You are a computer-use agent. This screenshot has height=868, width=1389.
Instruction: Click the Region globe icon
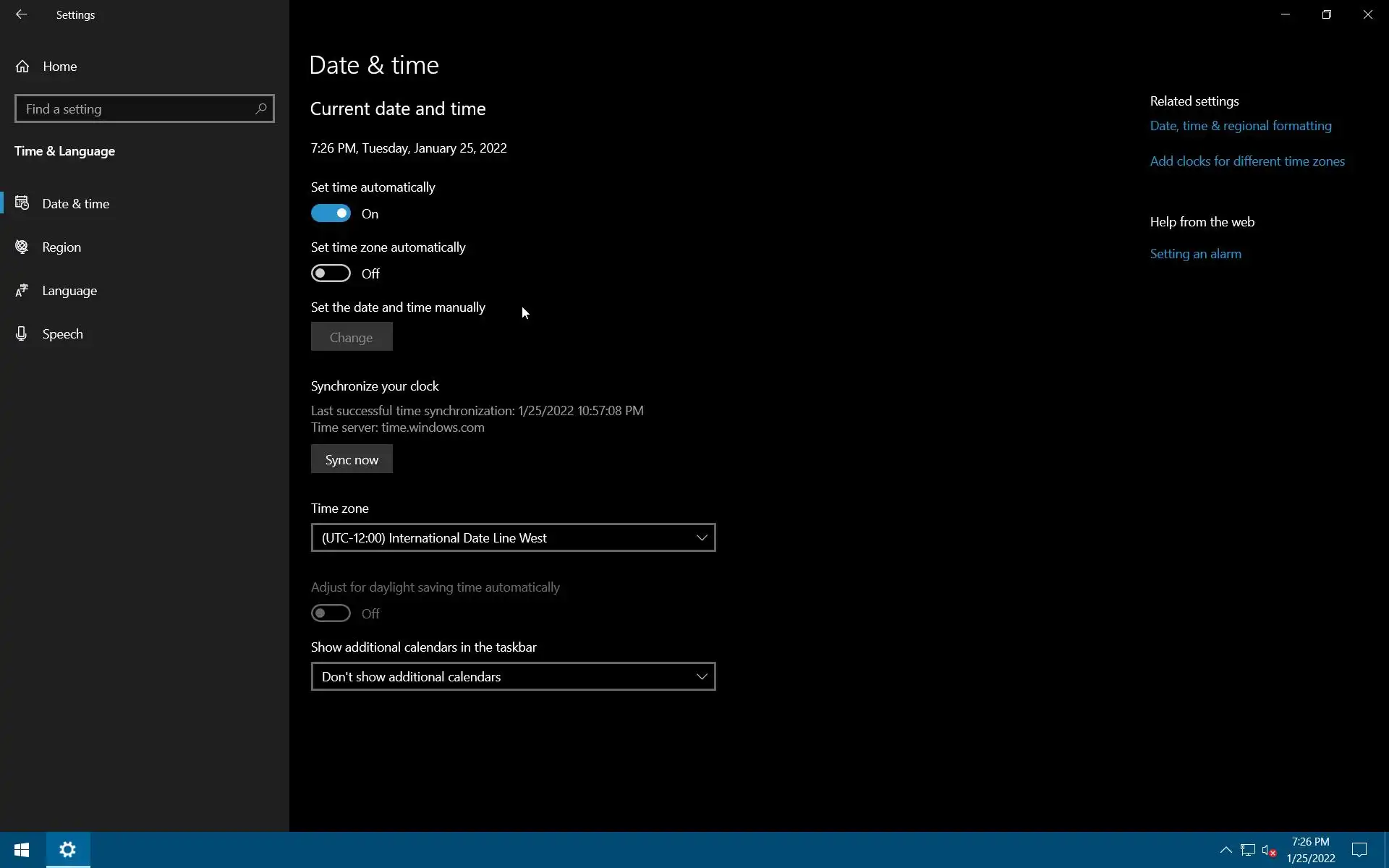(x=22, y=247)
